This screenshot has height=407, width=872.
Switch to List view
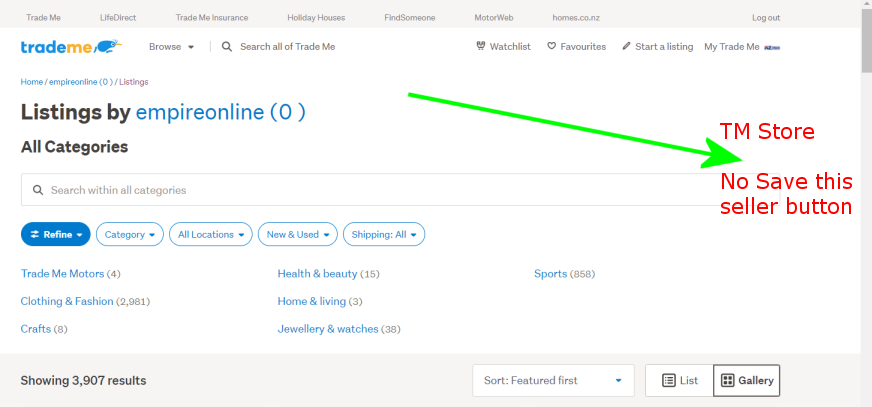[679, 380]
